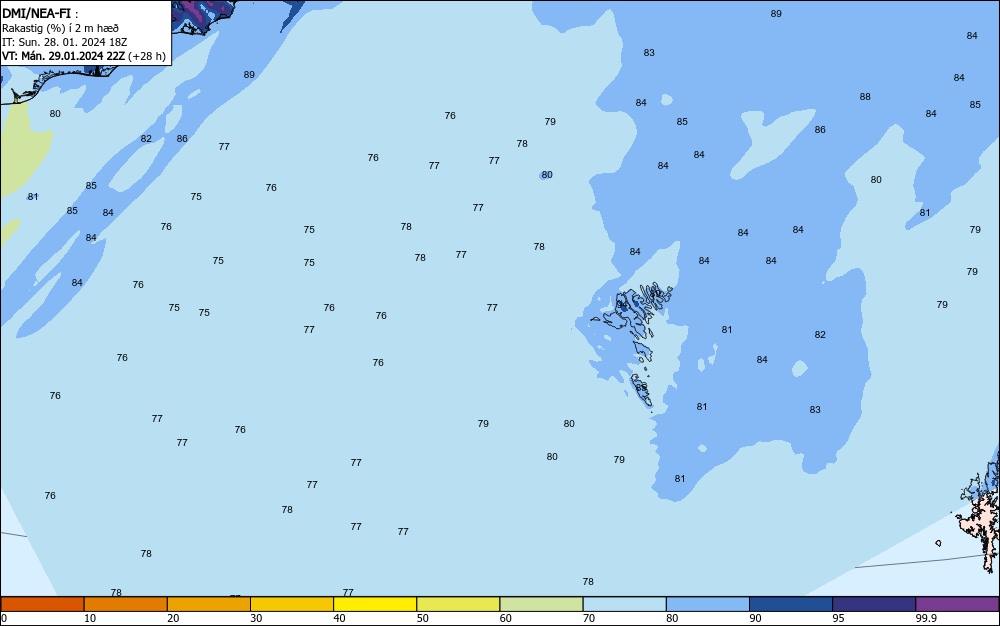1000x626 pixels.
Task: Click the 83 value in lower right area
Action: coord(815,410)
